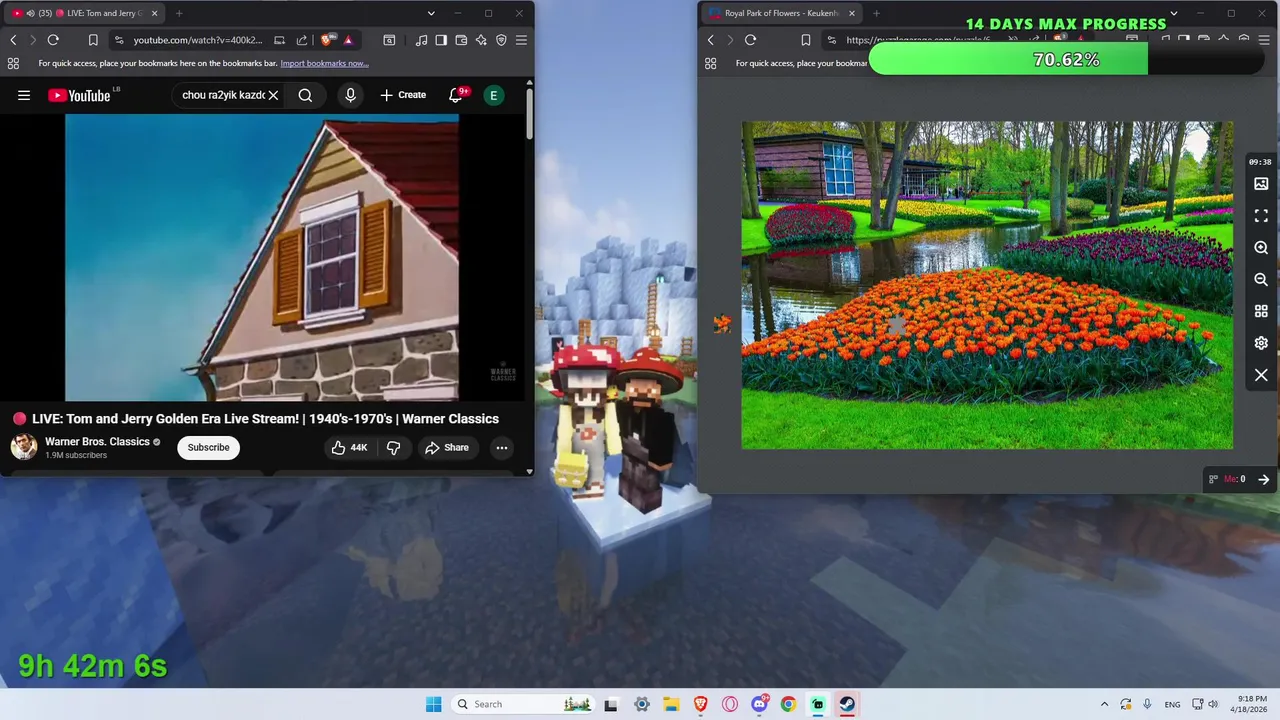The height and width of the screenshot is (720, 1280).
Task: Open more actions ellipsis under video
Action: click(502, 447)
